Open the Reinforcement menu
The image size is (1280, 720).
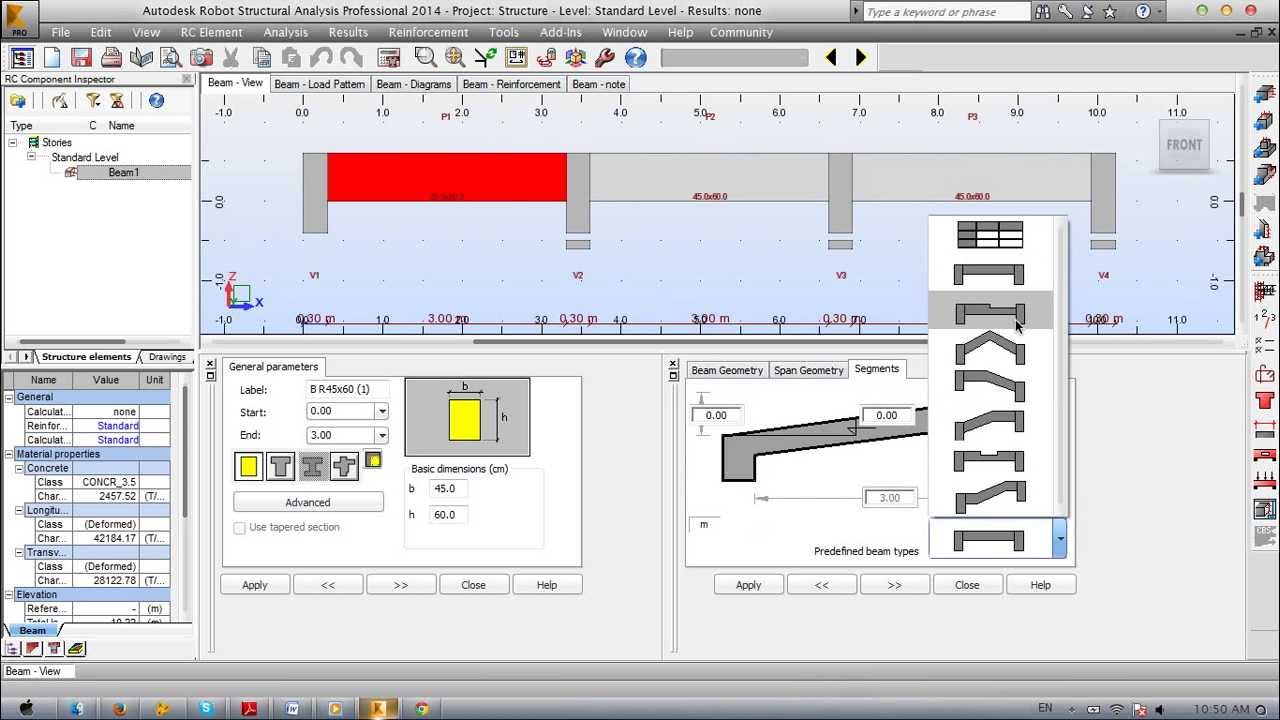click(428, 32)
